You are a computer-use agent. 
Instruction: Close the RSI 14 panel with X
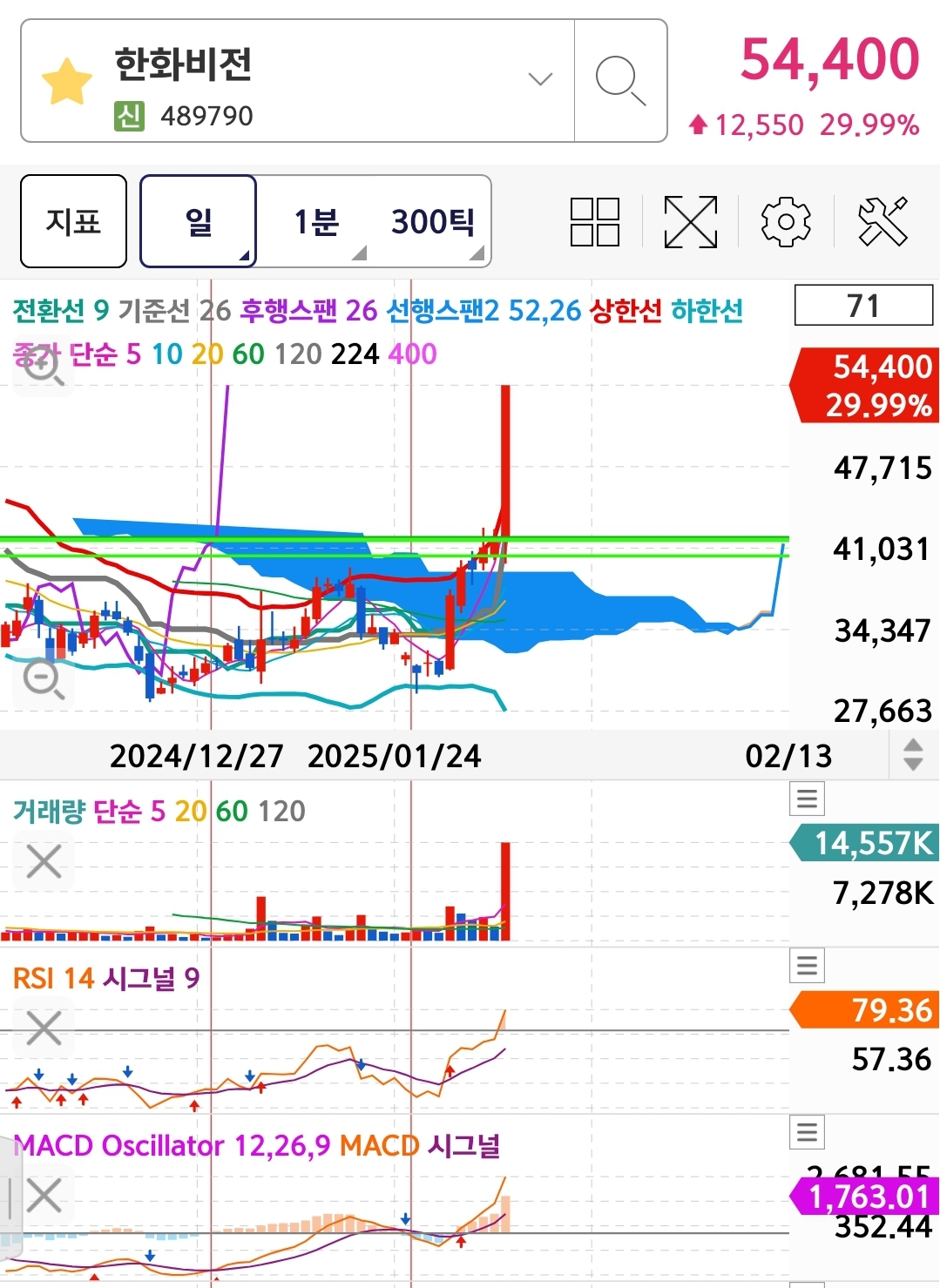44,1028
